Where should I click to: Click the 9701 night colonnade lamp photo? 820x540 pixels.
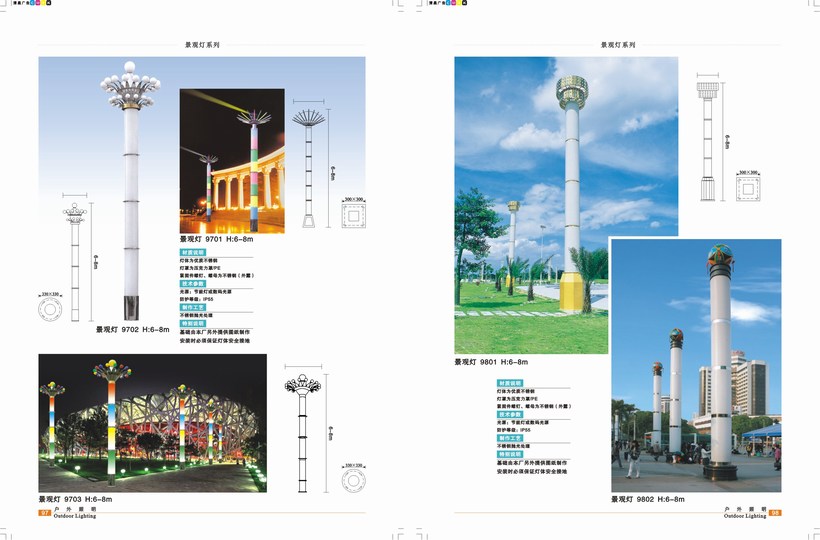[231, 161]
